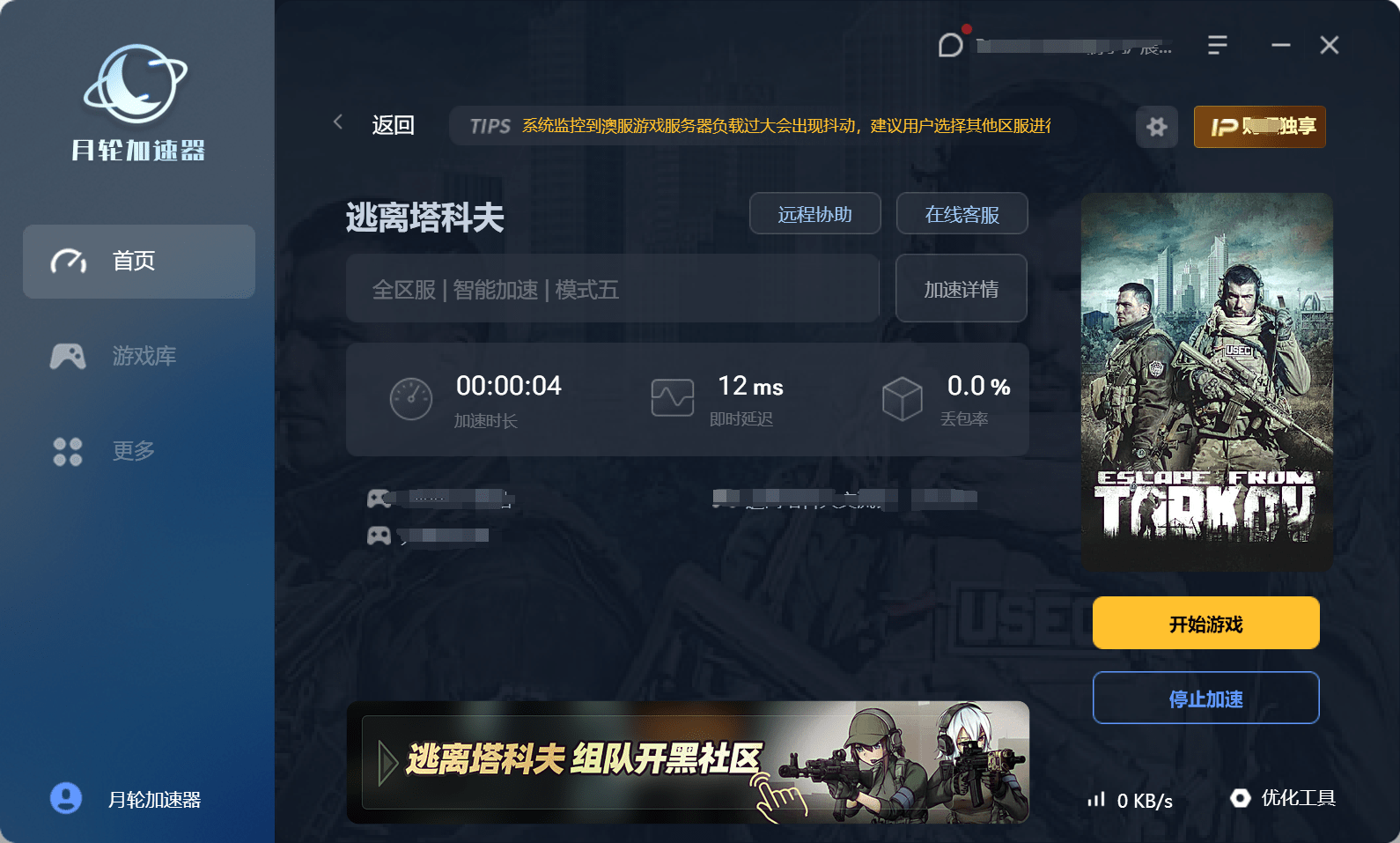This screenshot has height=843, width=1400.
Task: Click the settings gear icon beside tips
Action: (1157, 127)
